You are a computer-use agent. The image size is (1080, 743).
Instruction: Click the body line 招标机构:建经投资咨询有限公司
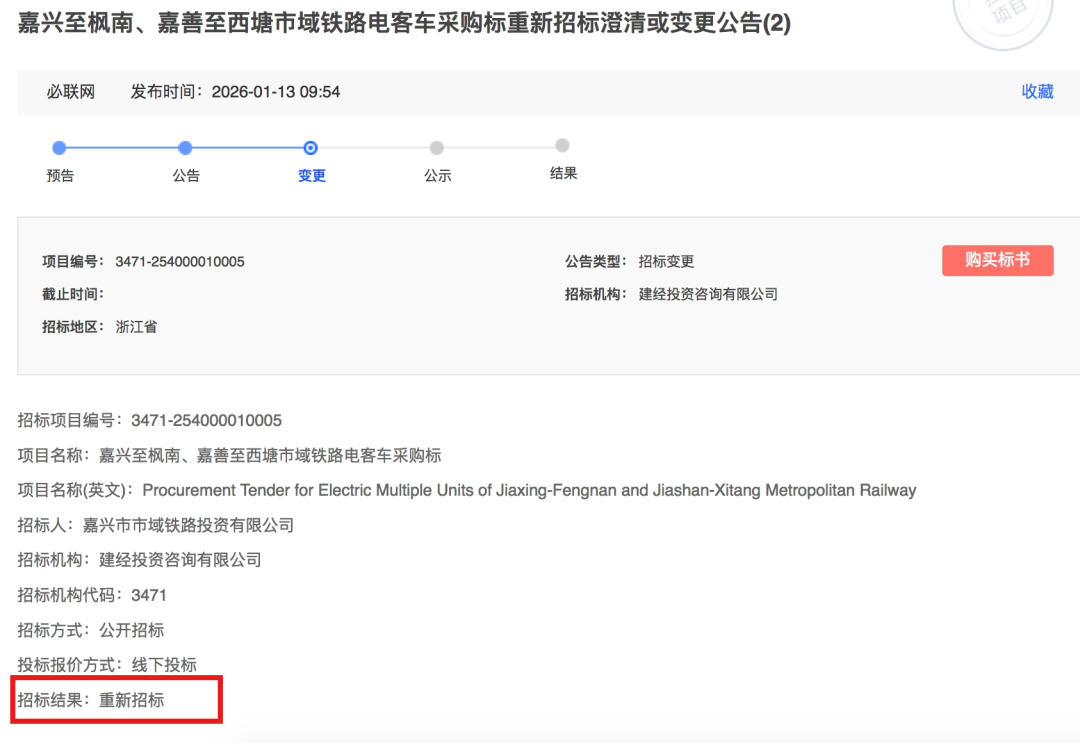[x=139, y=560]
